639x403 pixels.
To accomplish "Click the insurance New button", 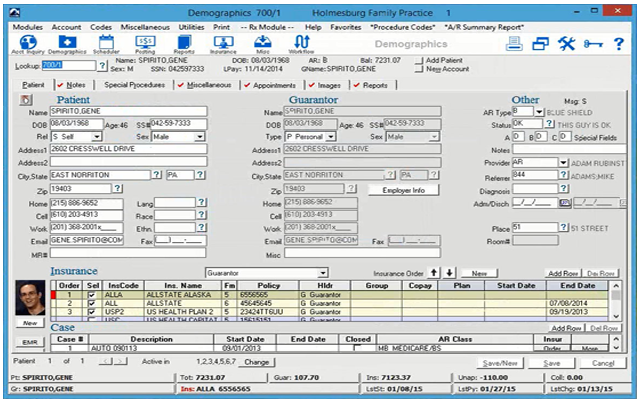I will (479, 273).
